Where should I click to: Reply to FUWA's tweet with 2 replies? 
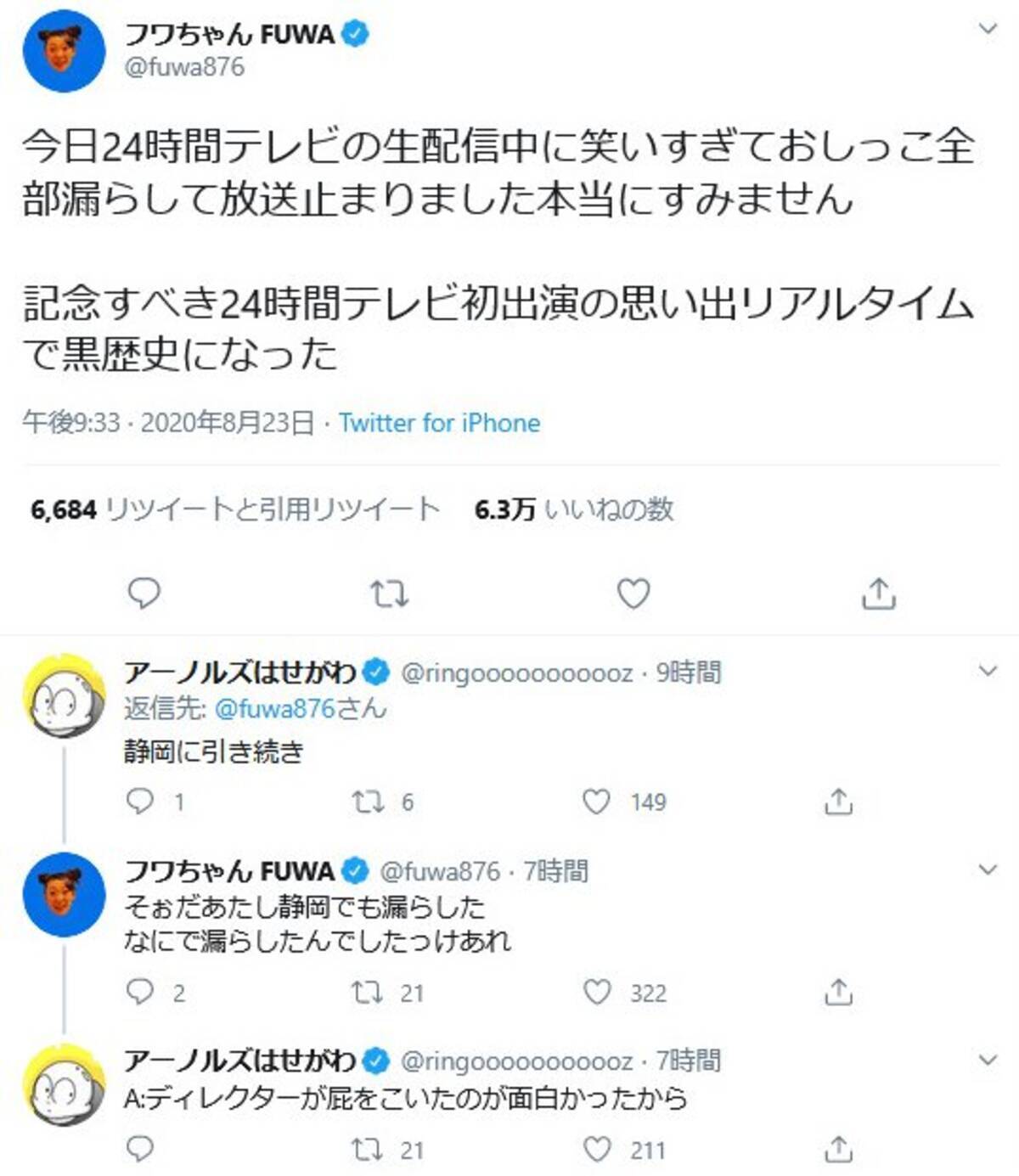tap(139, 992)
